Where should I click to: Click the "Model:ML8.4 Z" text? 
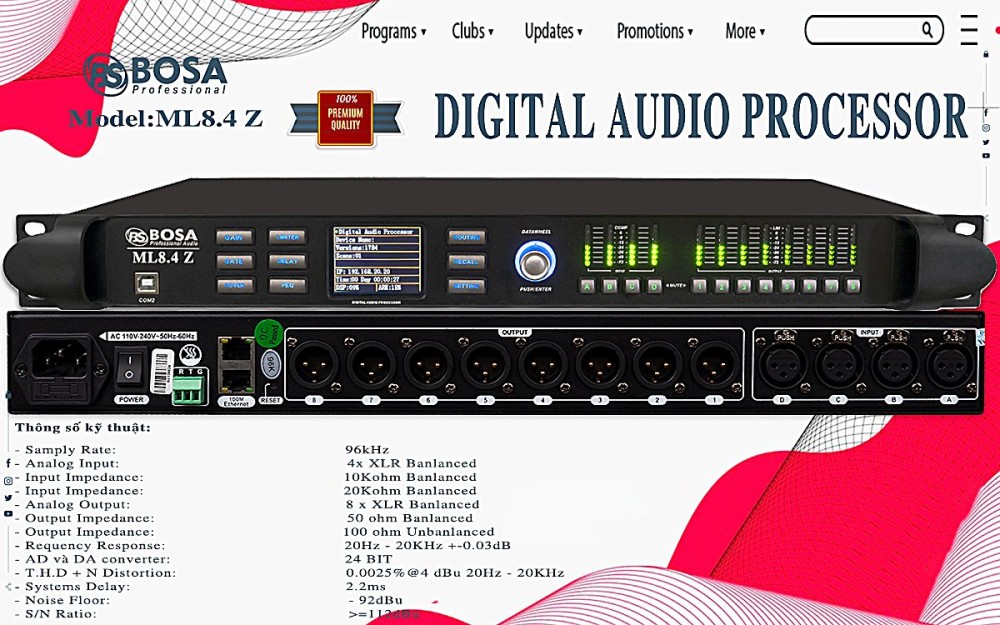166,119
